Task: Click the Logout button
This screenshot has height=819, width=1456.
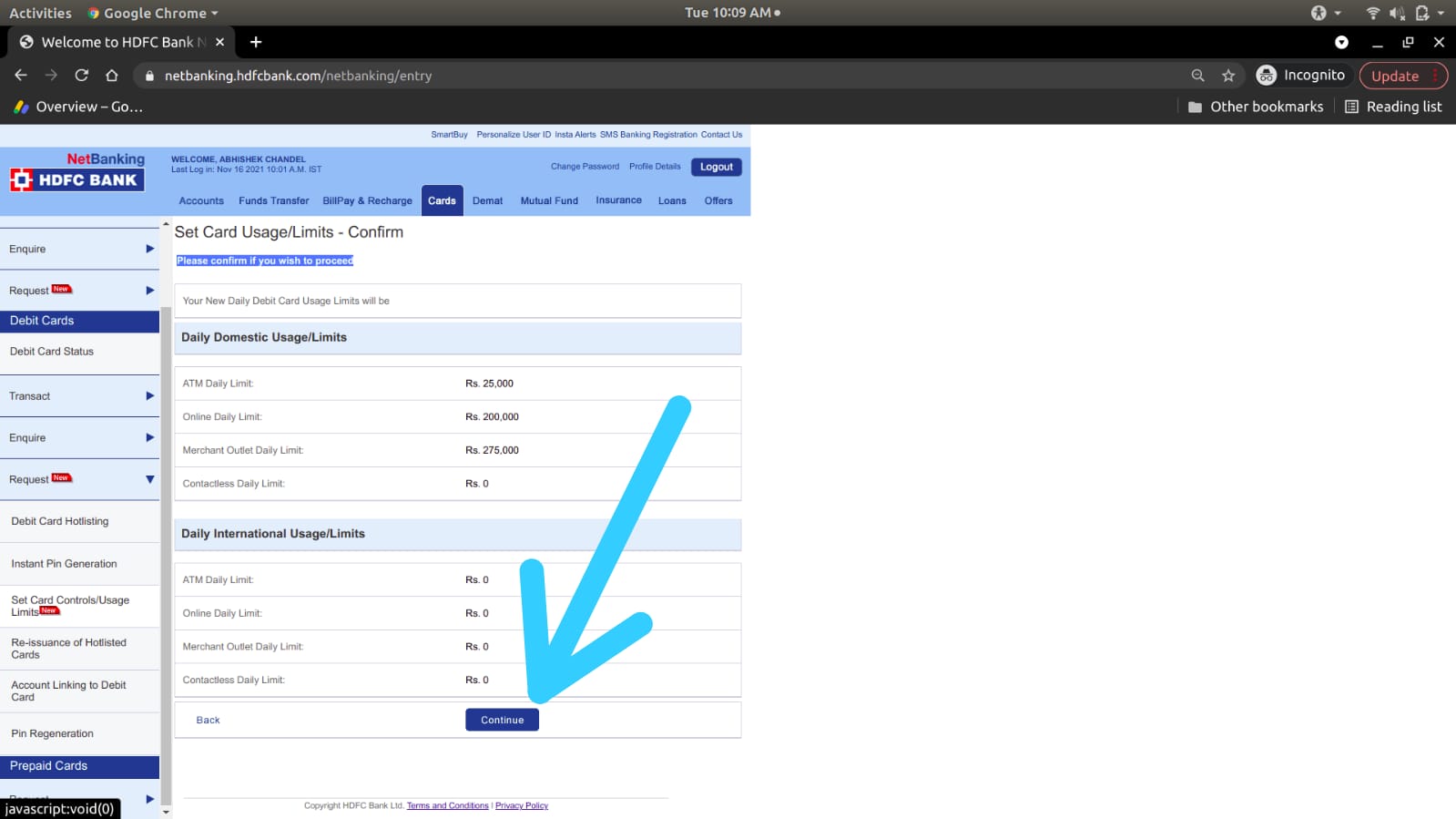Action: (717, 167)
